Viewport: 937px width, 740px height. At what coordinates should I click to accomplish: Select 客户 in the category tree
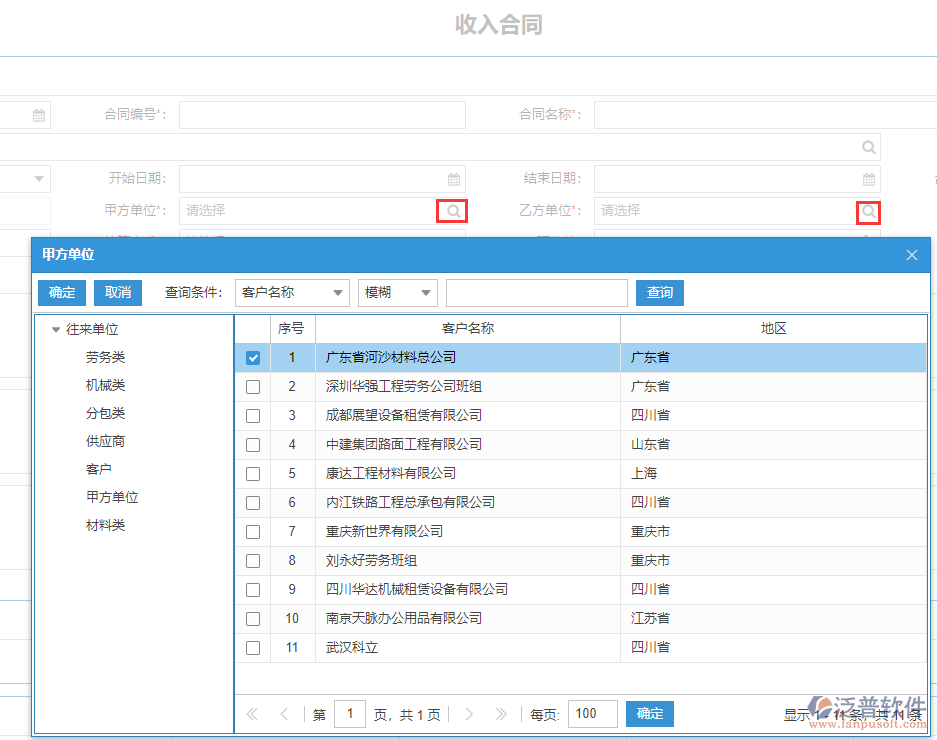pyautogui.click(x=96, y=468)
